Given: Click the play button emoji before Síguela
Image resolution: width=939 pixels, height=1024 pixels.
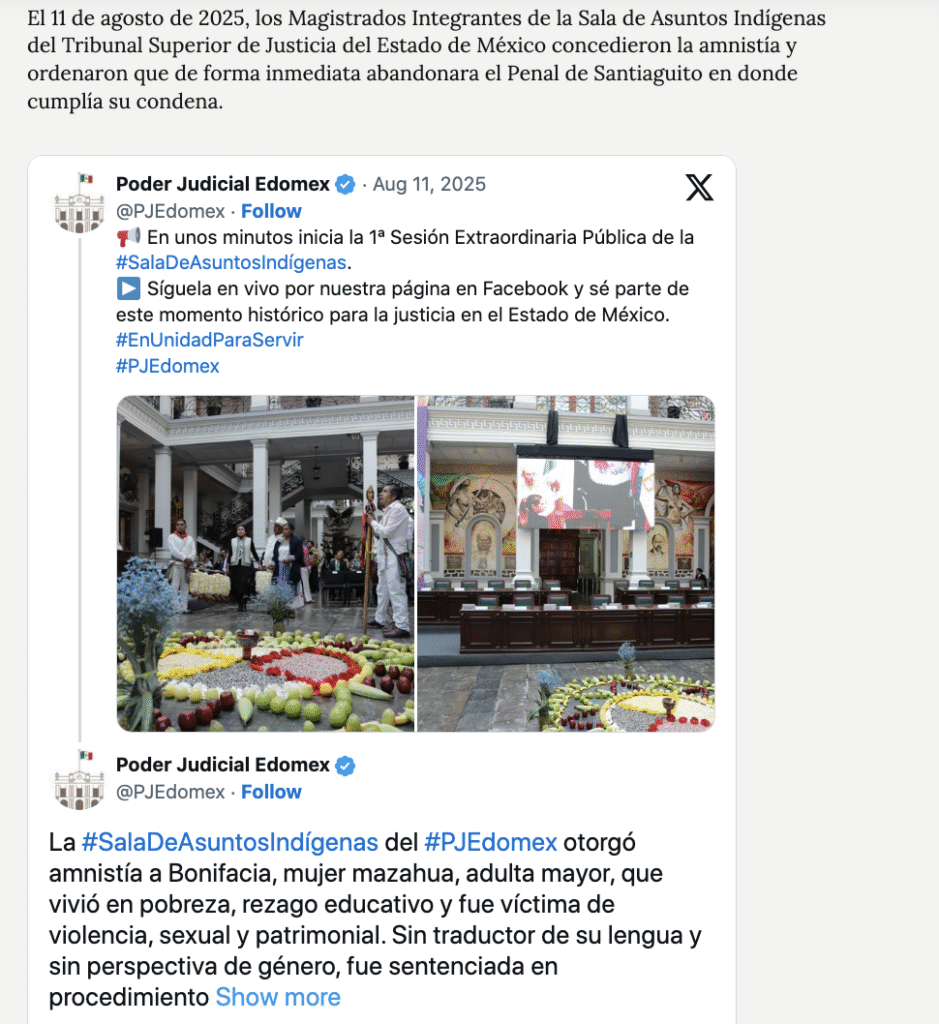Looking at the screenshot, I should coord(128,288).
